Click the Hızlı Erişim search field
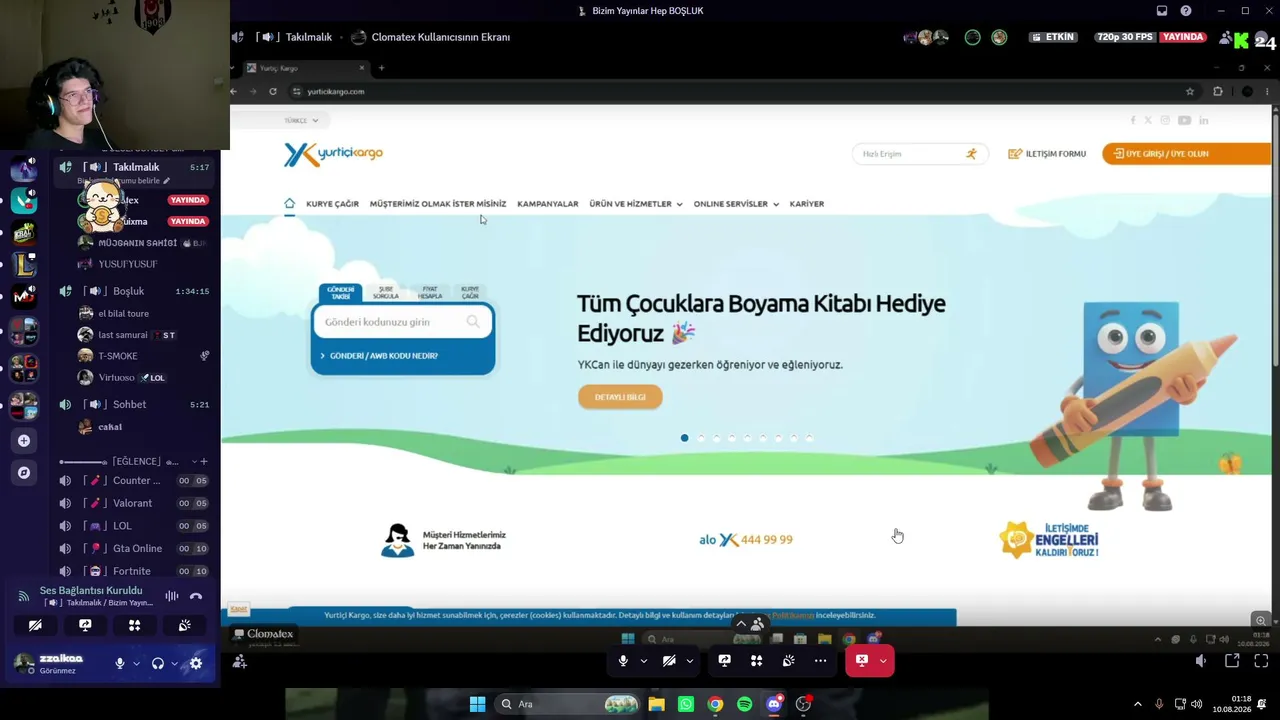 (x=919, y=154)
